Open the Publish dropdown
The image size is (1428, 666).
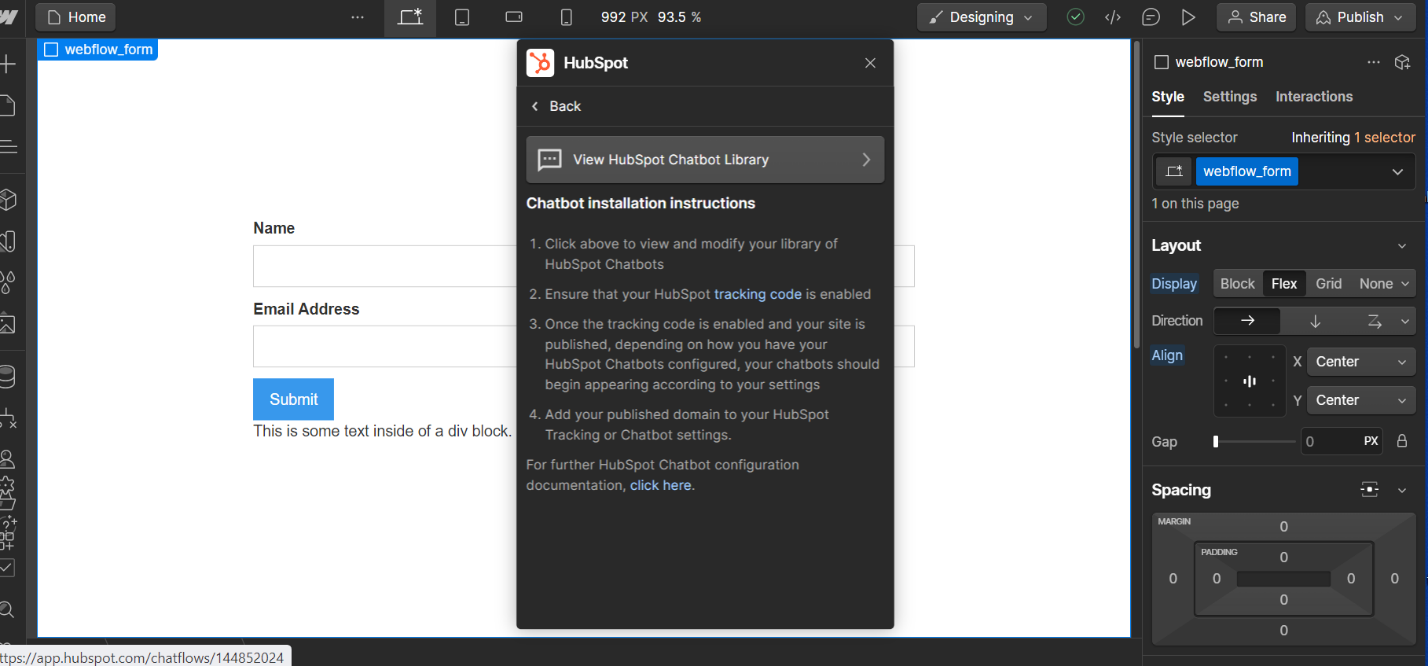(1361, 17)
